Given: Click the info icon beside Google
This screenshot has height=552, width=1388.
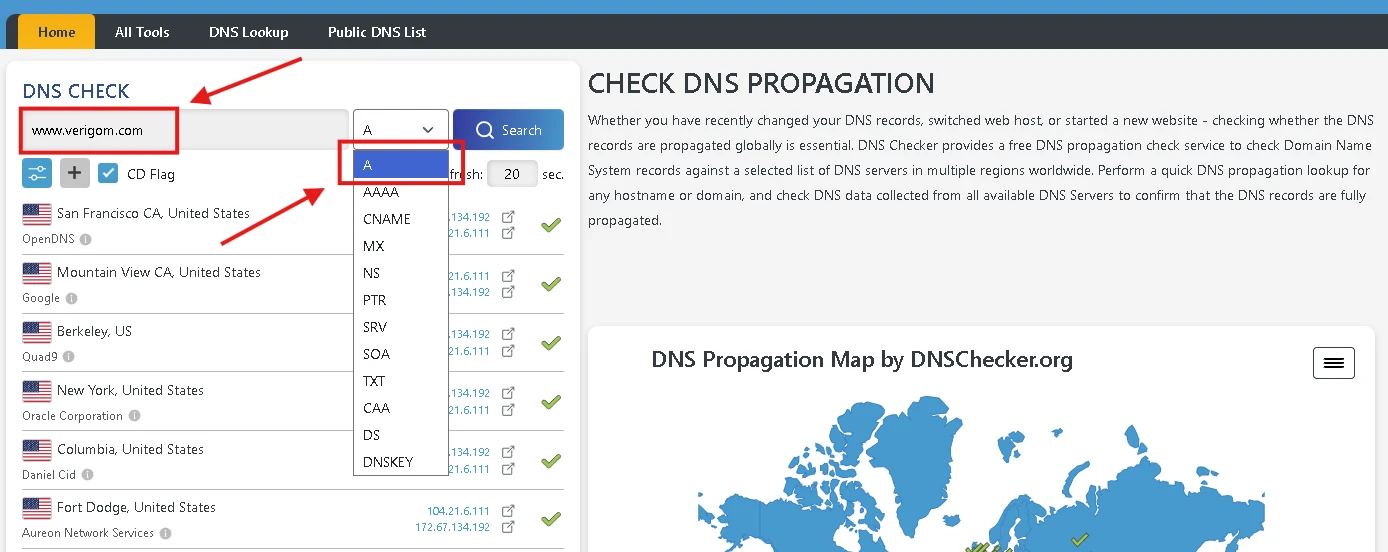Looking at the screenshot, I should point(71,298).
